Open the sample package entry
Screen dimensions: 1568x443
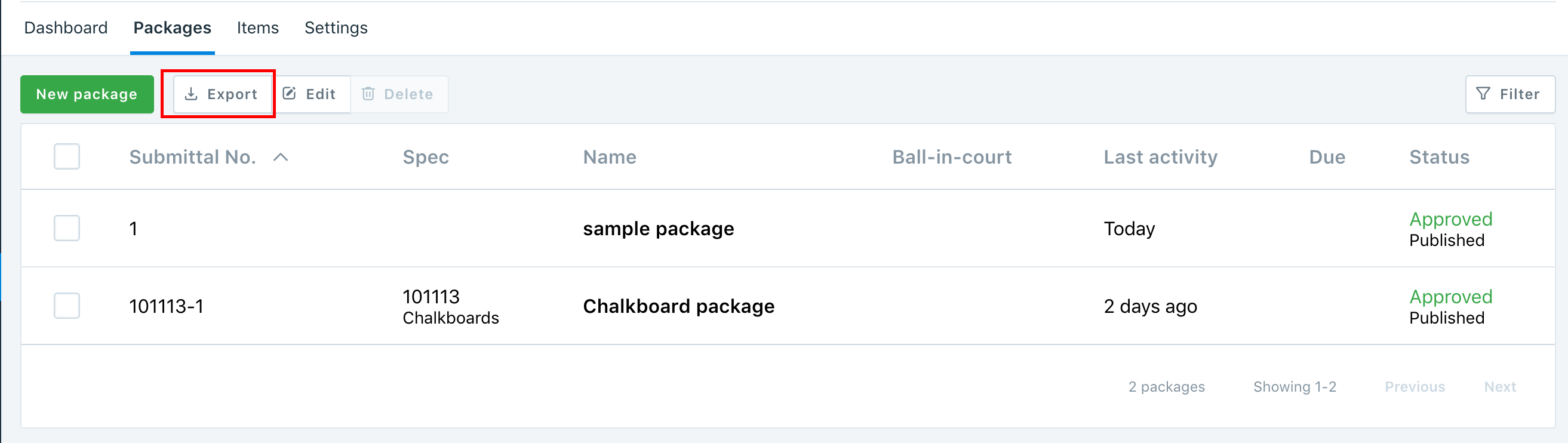[658, 229]
